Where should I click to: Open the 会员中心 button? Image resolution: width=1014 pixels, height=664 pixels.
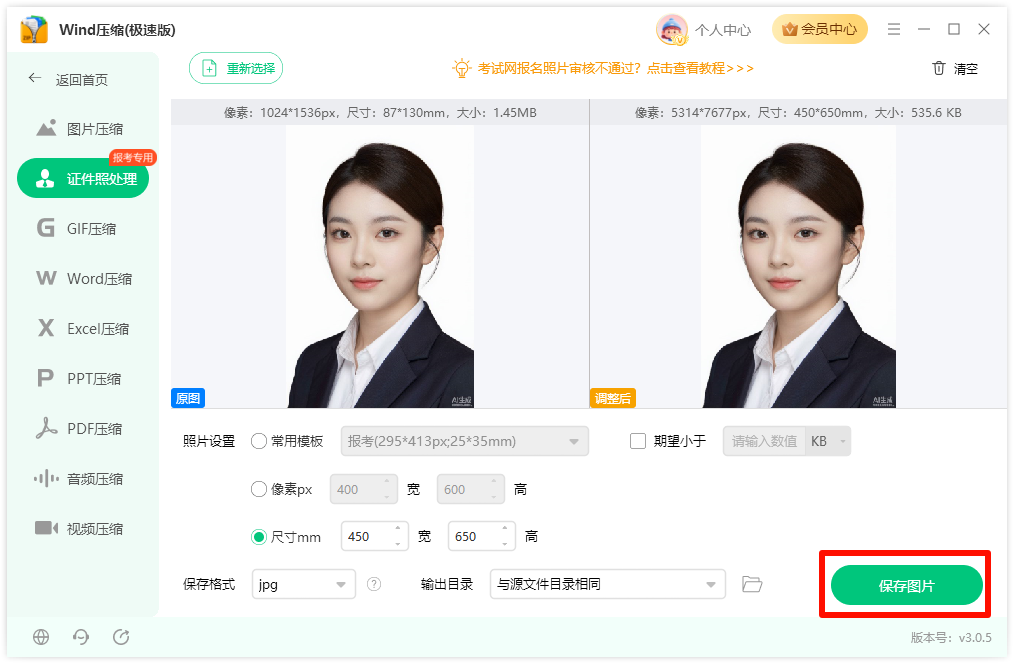(819, 29)
